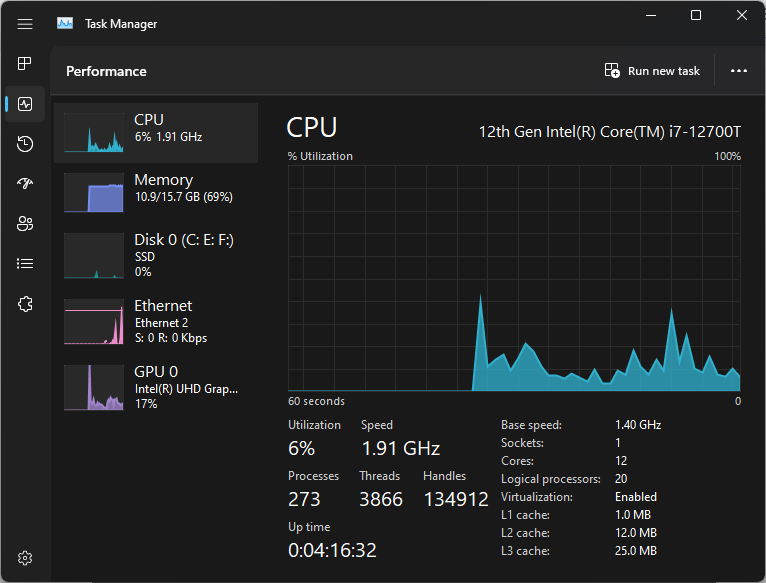
Task: Open the hamburger navigation menu
Action: click(x=25, y=24)
